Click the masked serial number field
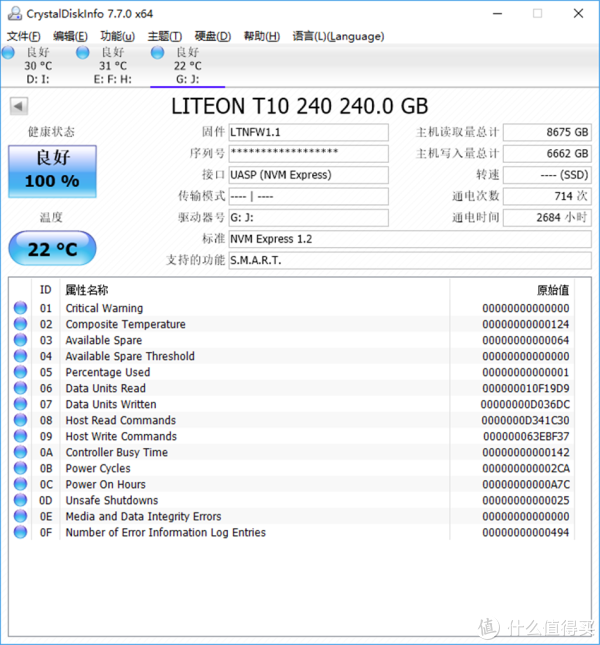 [x=308, y=153]
